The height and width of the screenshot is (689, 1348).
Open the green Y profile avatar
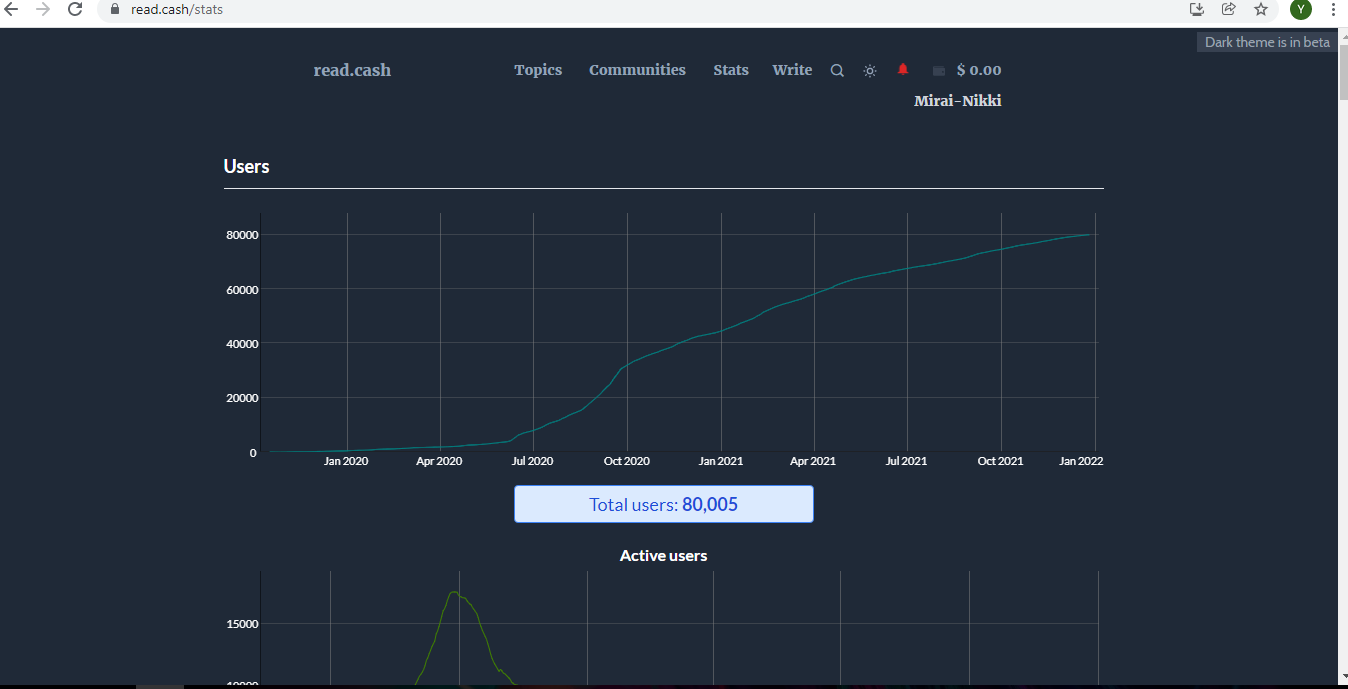1300,9
